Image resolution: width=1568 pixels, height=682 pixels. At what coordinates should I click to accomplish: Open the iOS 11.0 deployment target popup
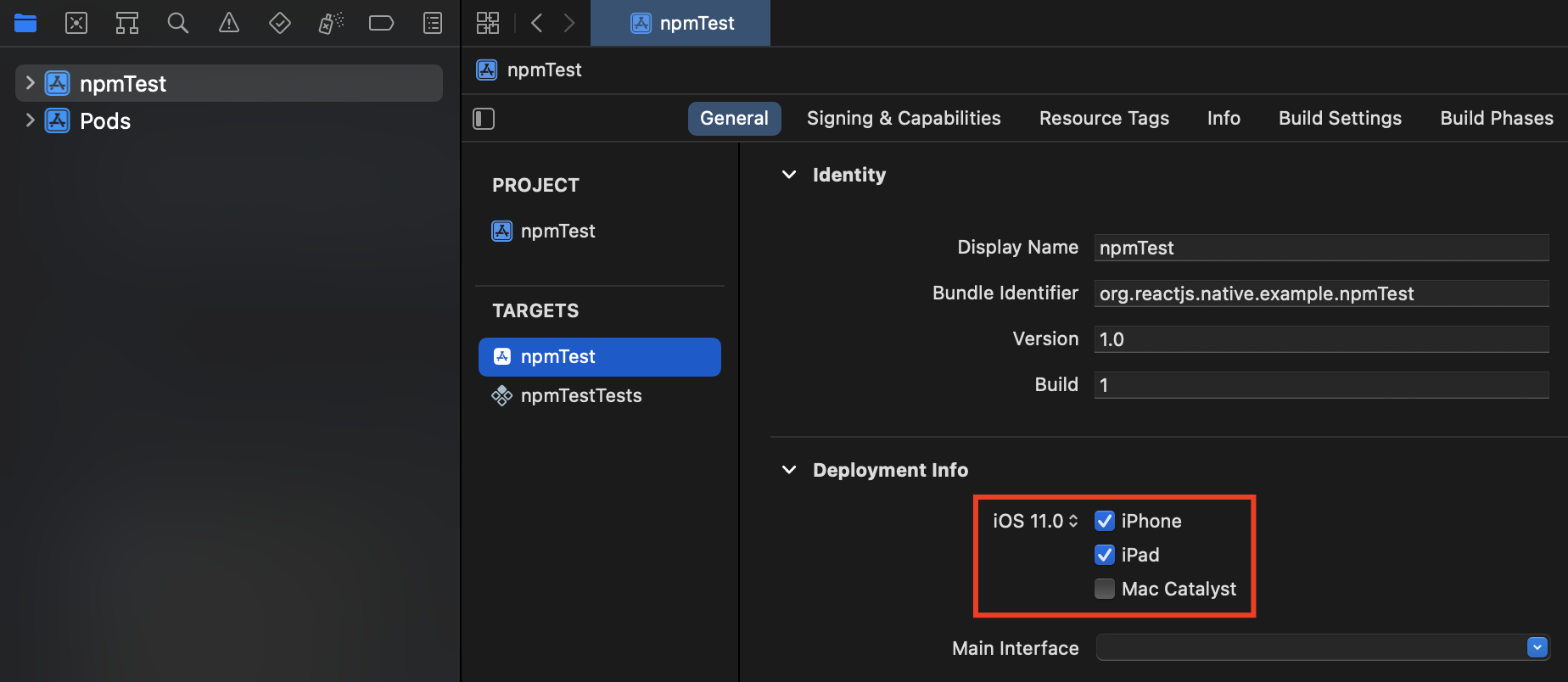1035,521
